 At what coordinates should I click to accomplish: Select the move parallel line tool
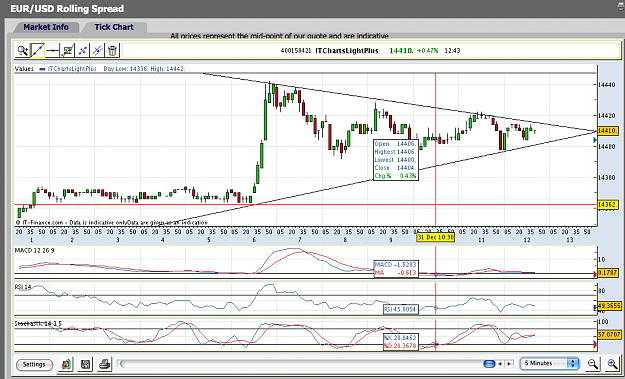pyautogui.click(x=98, y=50)
